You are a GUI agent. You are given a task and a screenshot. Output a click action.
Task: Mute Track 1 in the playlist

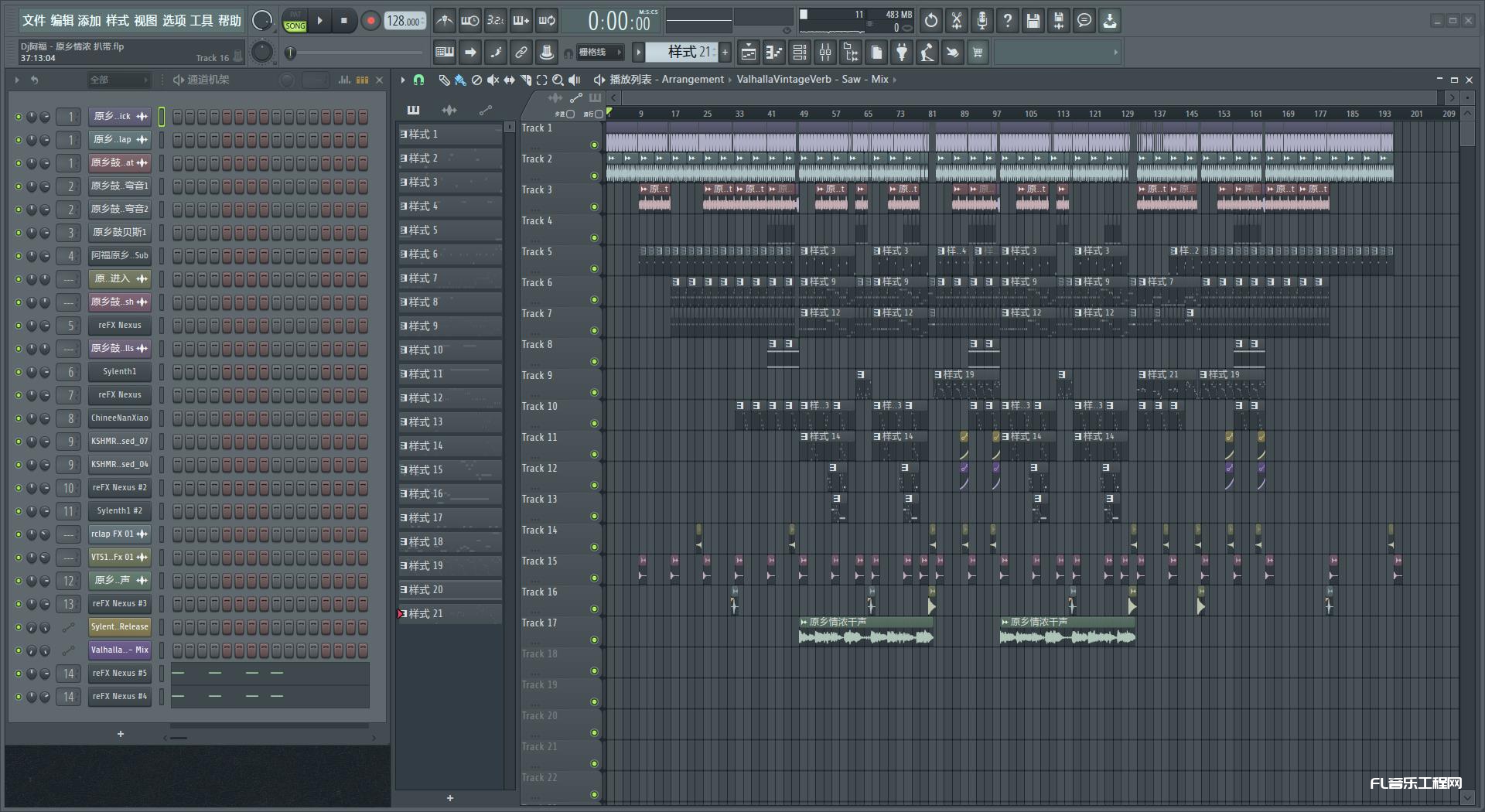pyautogui.click(x=594, y=145)
